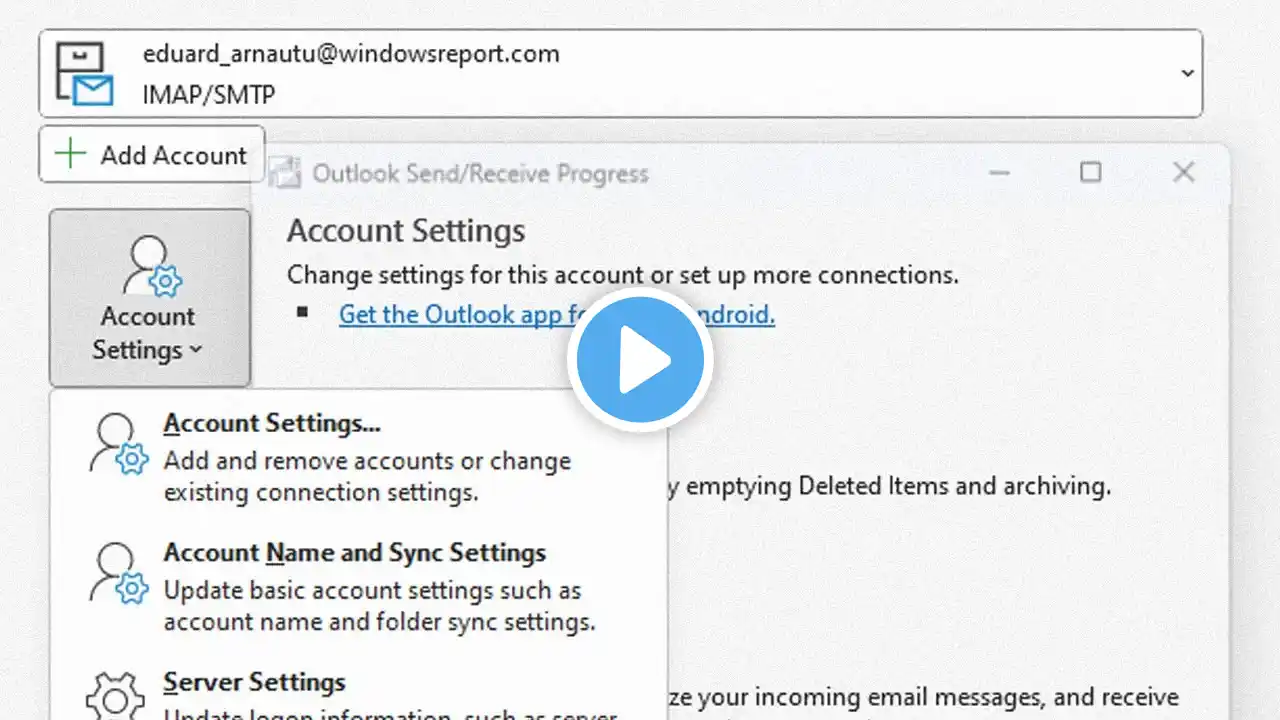Click the icon beside Account Name and Sync Settings
The width and height of the screenshot is (1280, 720).
(118, 572)
